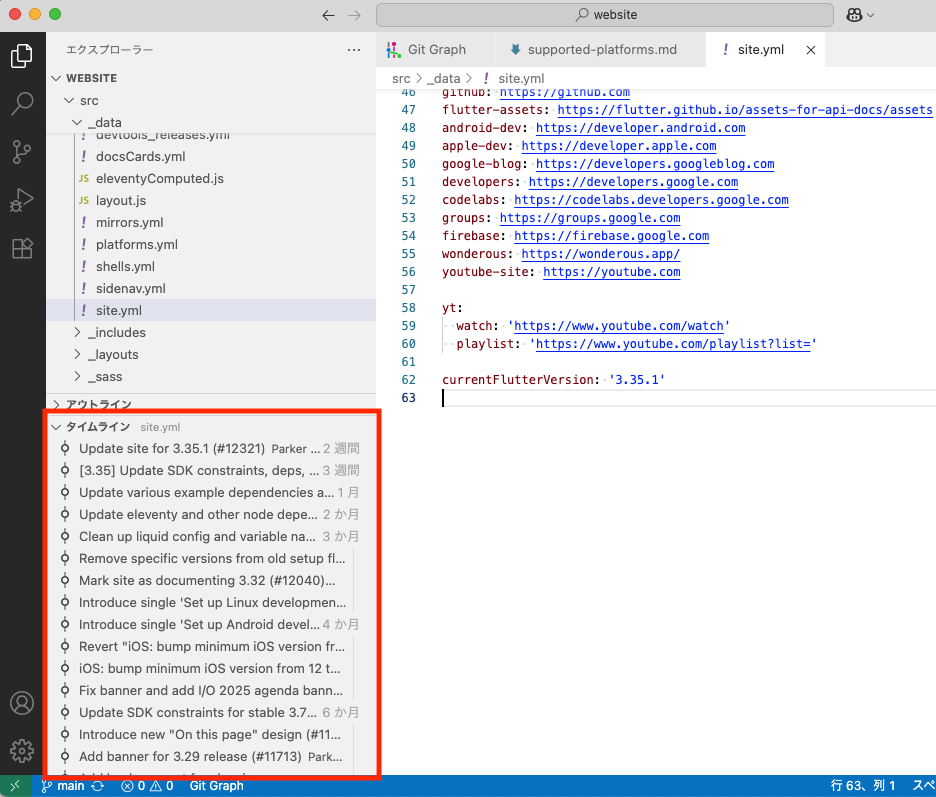Open the Extensions view
The height and width of the screenshot is (797, 936).
coord(22,248)
